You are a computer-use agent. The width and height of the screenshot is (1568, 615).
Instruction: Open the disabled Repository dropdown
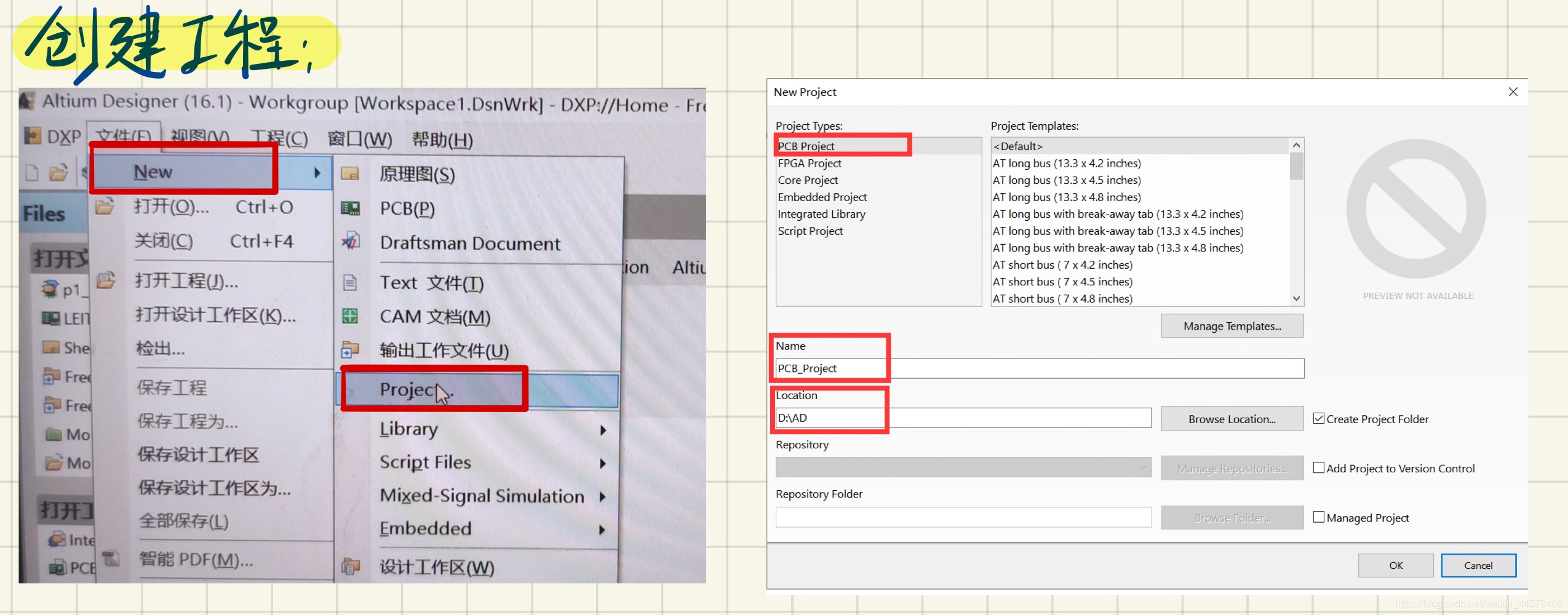pyautogui.click(x=963, y=467)
